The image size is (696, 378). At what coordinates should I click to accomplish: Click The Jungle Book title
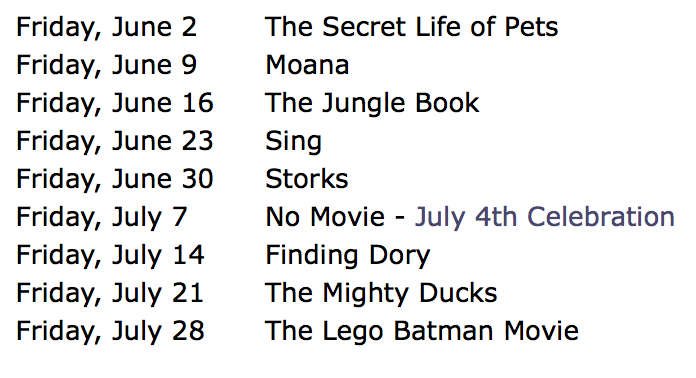pyautogui.click(x=372, y=104)
